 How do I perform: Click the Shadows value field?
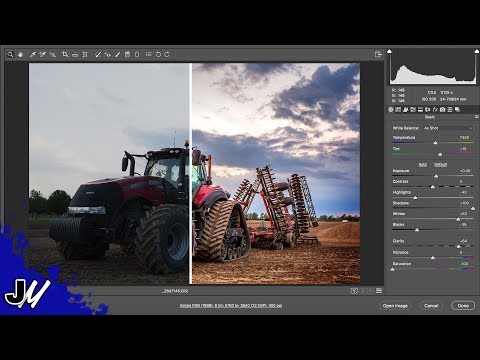464,203
